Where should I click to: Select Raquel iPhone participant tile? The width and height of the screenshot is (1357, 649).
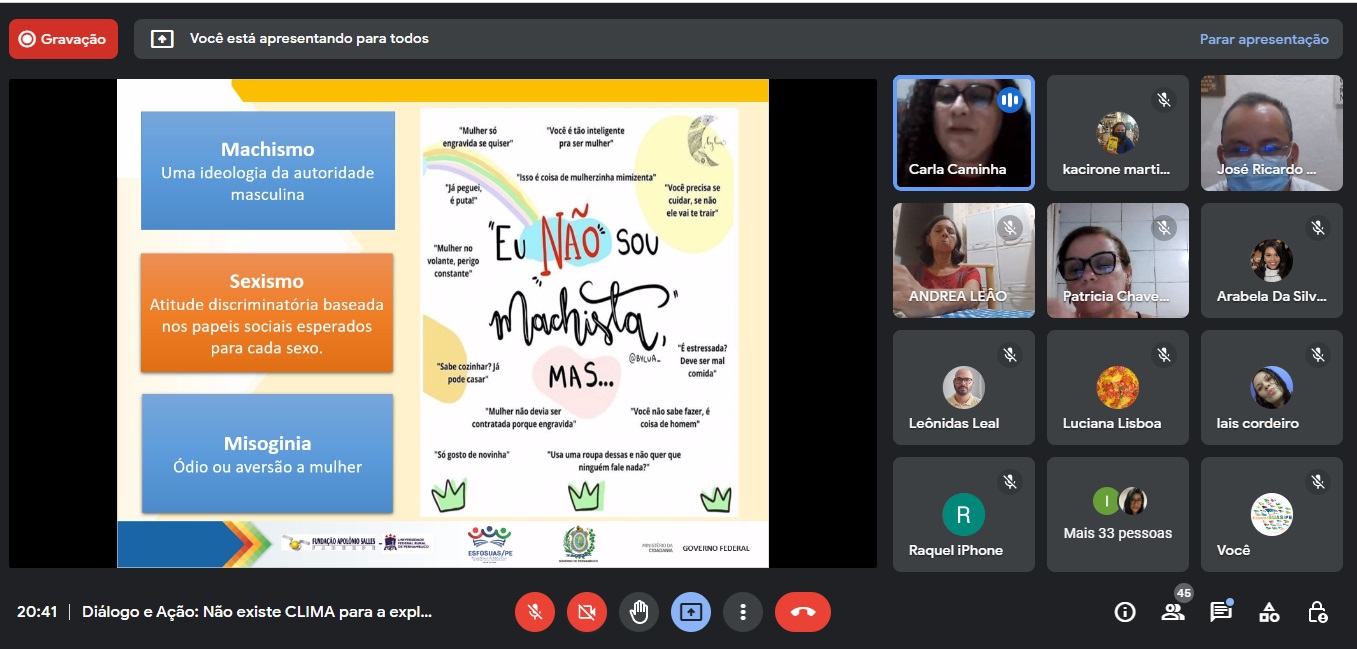click(963, 514)
